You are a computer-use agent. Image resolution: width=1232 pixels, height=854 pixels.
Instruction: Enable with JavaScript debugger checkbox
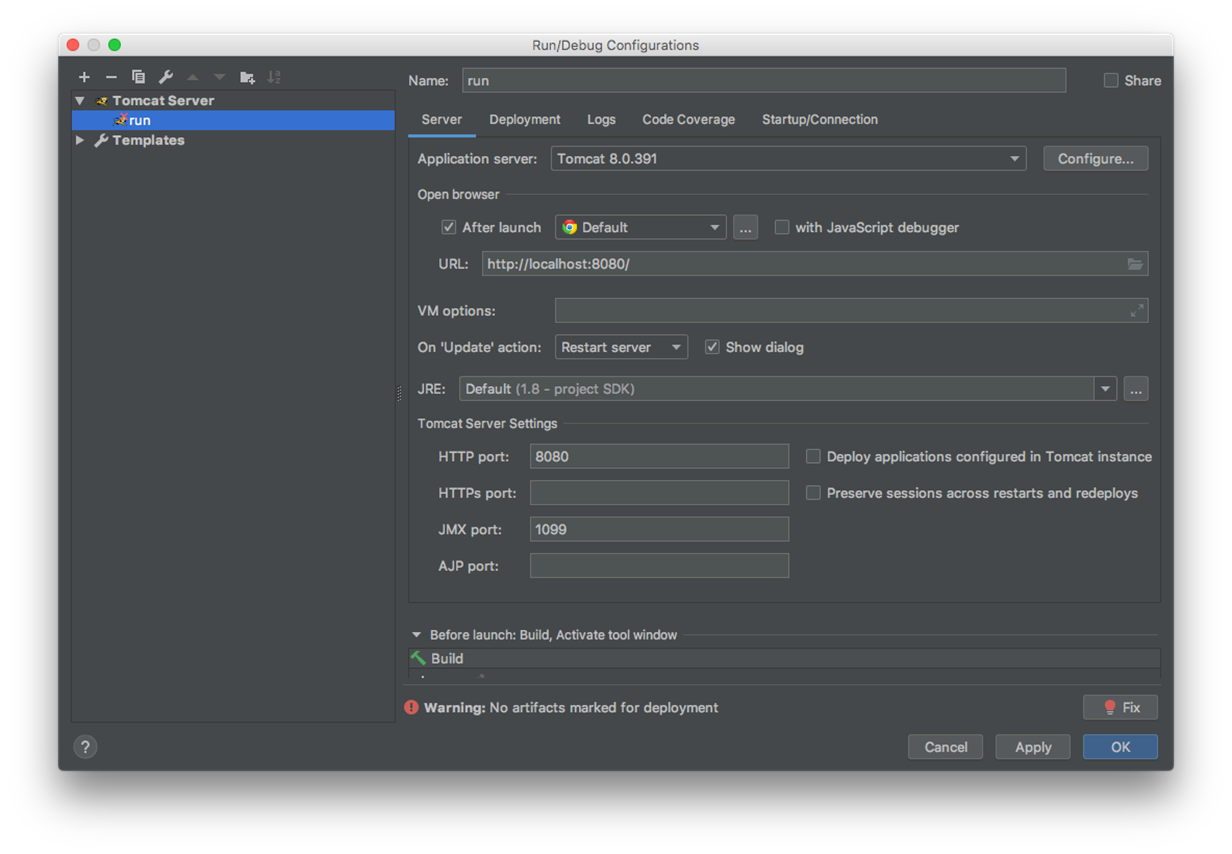click(782, 227)
